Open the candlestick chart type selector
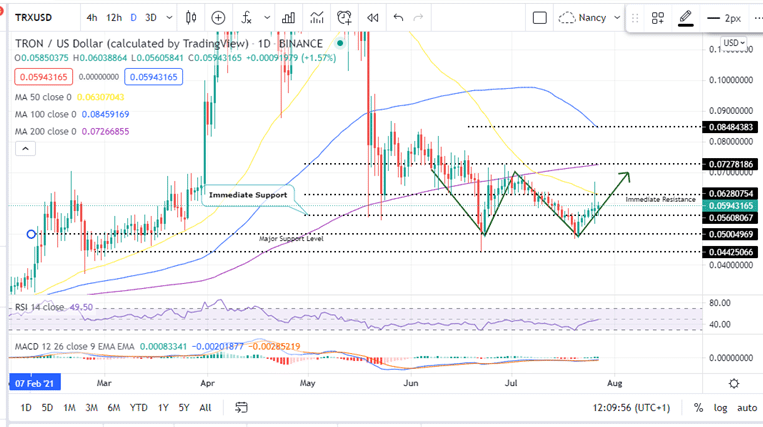 (191, 18)
